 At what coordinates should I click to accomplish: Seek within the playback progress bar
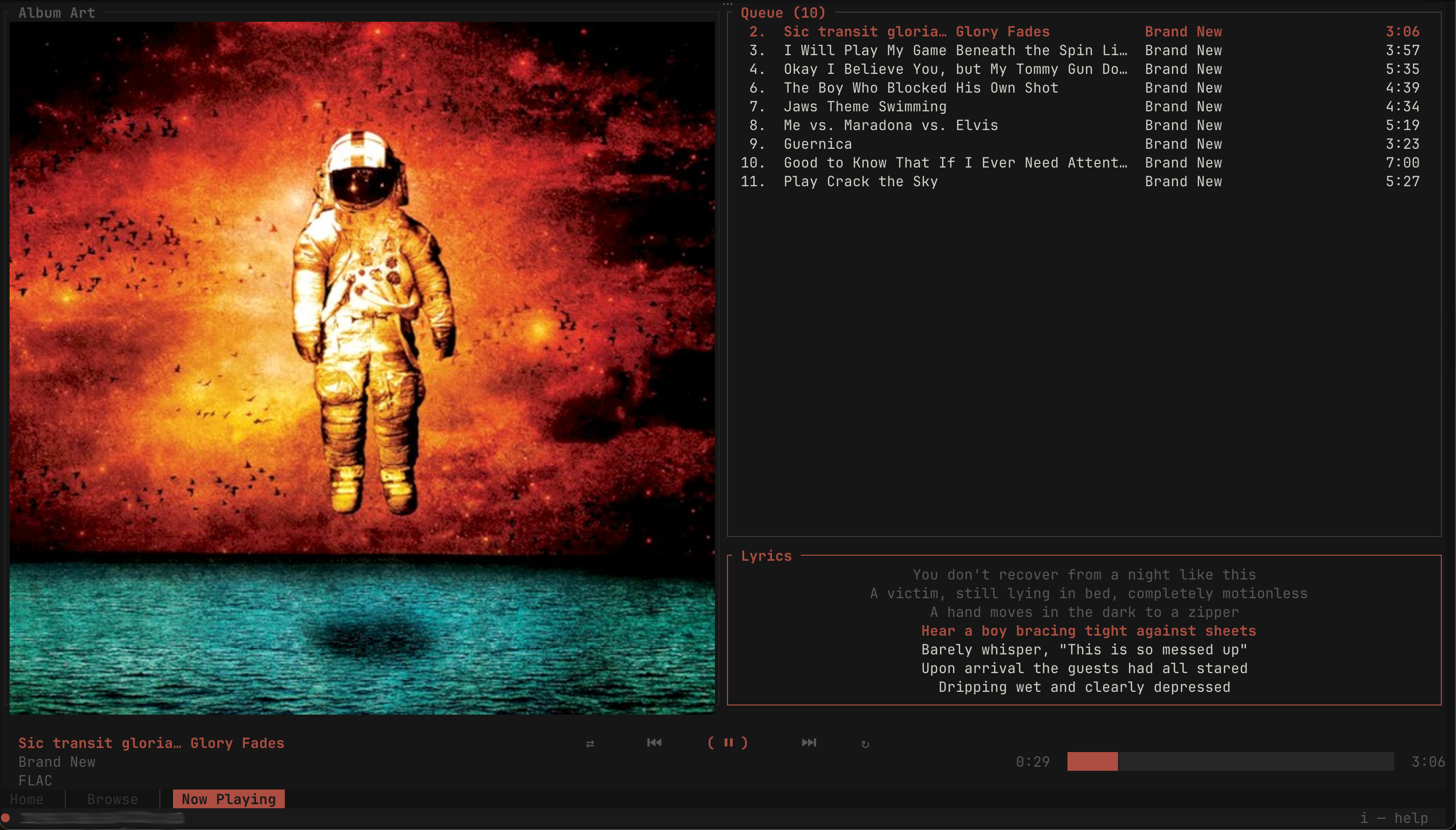[x=1230, y=762]
